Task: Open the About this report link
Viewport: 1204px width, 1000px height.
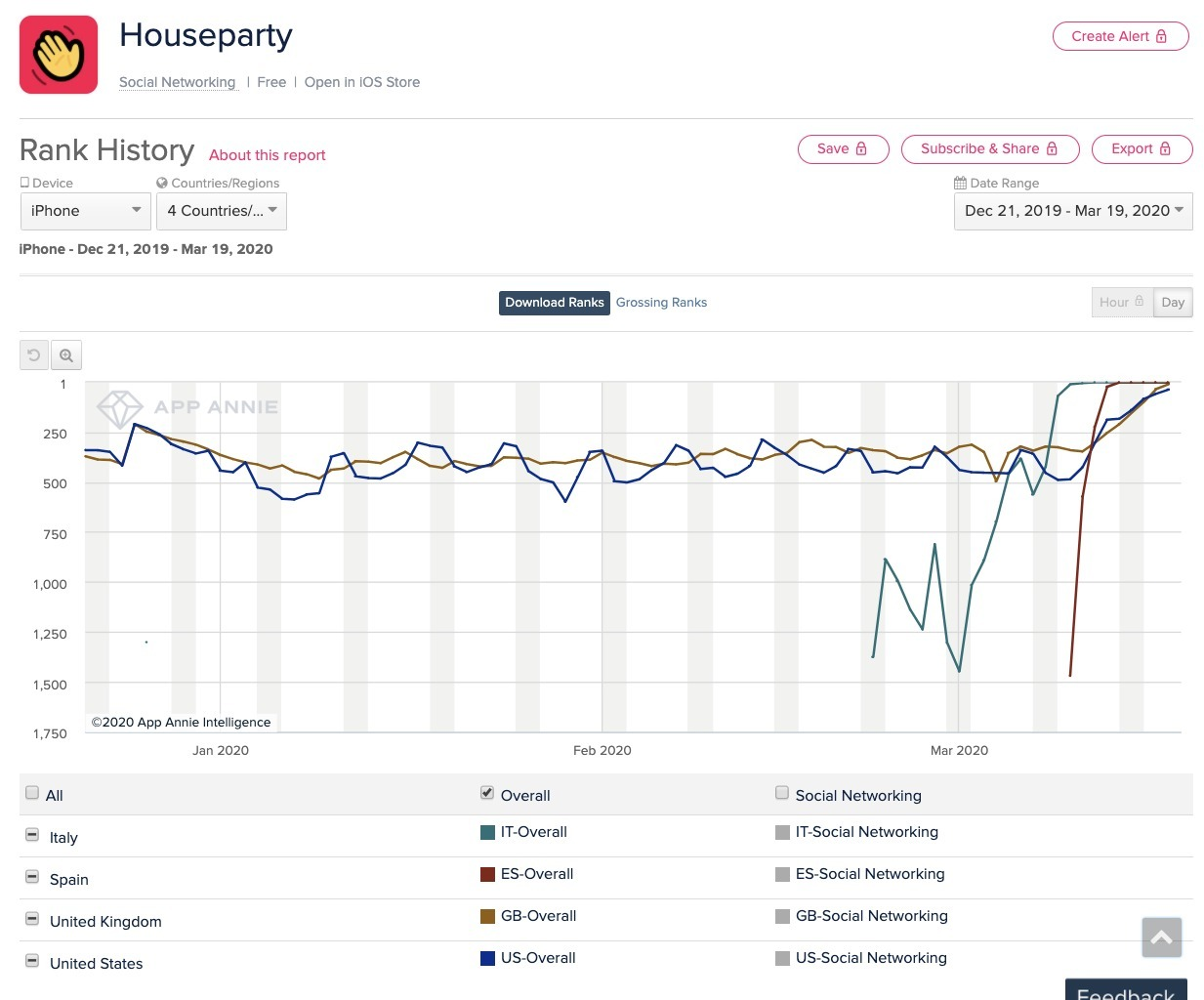Action: [x=268, y=155]
